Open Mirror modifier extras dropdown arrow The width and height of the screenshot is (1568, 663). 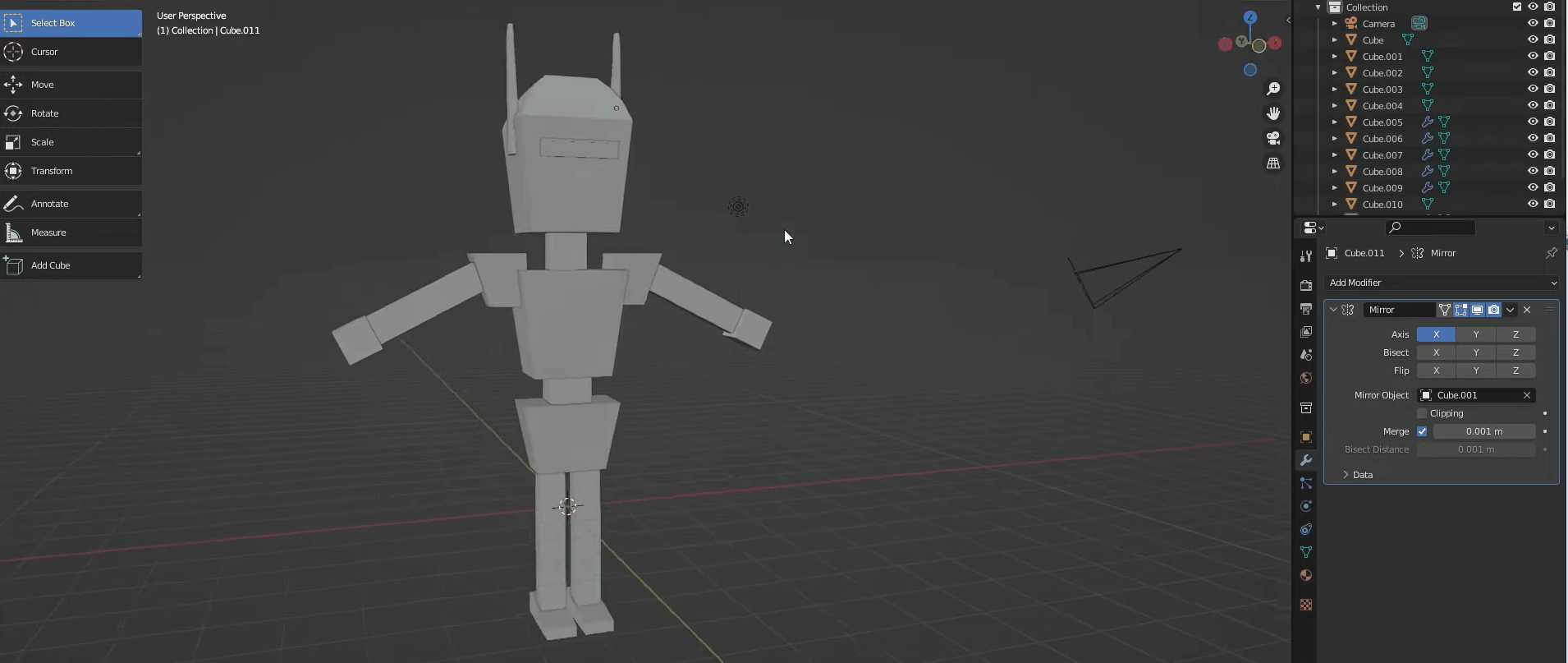[x=1511, y=310]
